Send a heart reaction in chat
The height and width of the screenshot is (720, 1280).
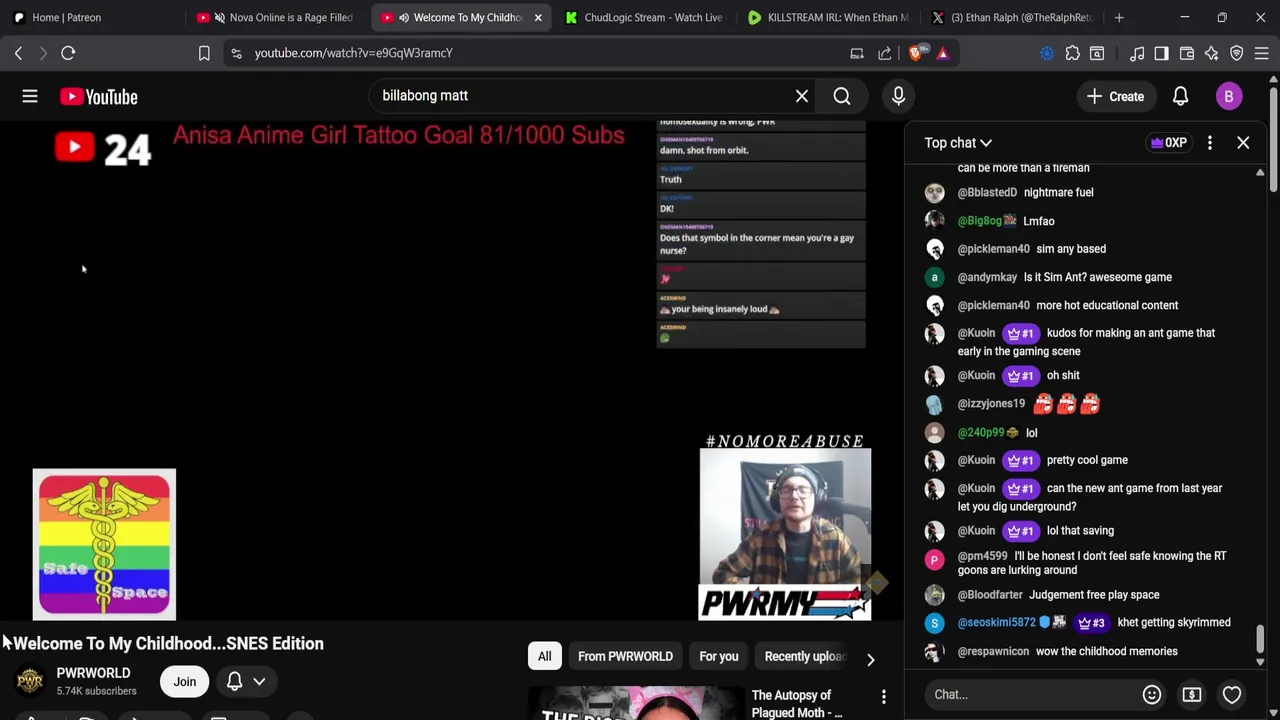1231,694
